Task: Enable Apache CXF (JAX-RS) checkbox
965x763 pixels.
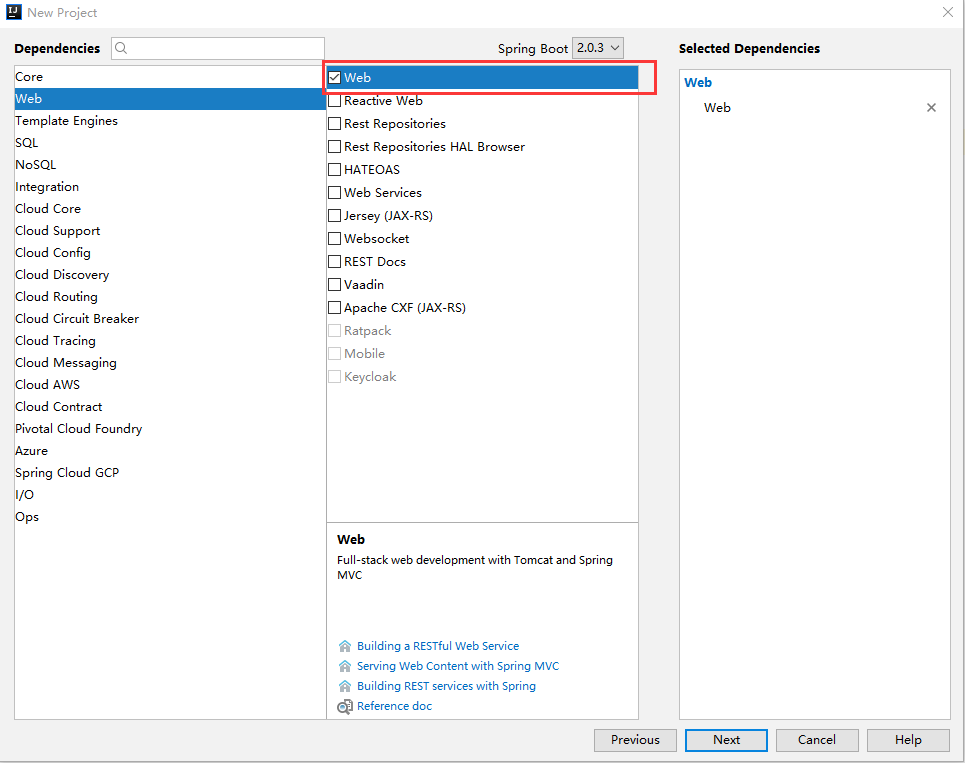Action: (334, 308)
